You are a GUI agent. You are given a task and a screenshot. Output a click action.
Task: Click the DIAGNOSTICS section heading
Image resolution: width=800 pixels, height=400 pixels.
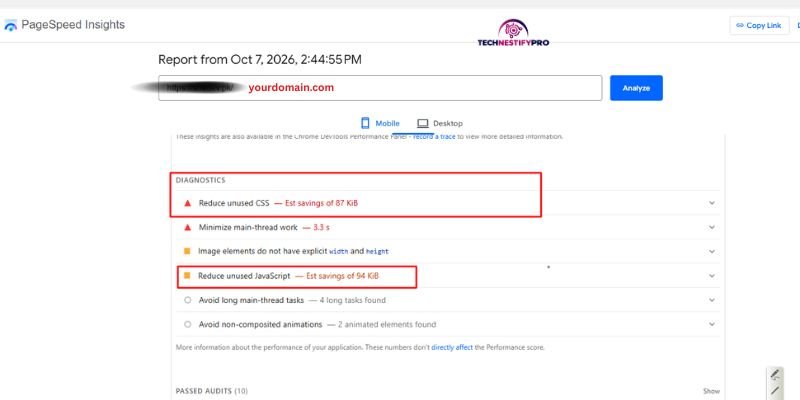coord(201,181)
